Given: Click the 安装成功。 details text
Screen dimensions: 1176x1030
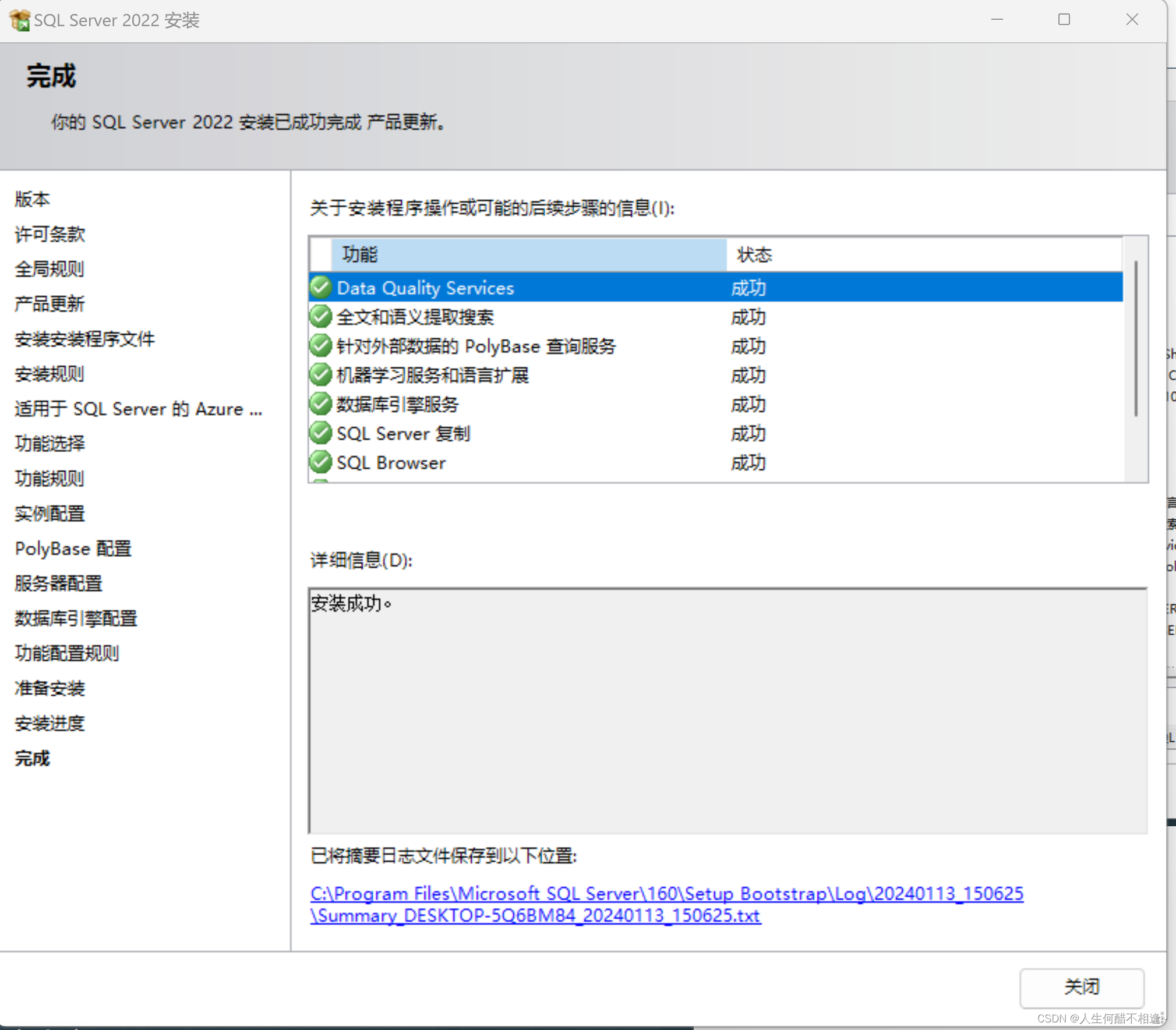Looking at the screenshot, I should 351,603.
